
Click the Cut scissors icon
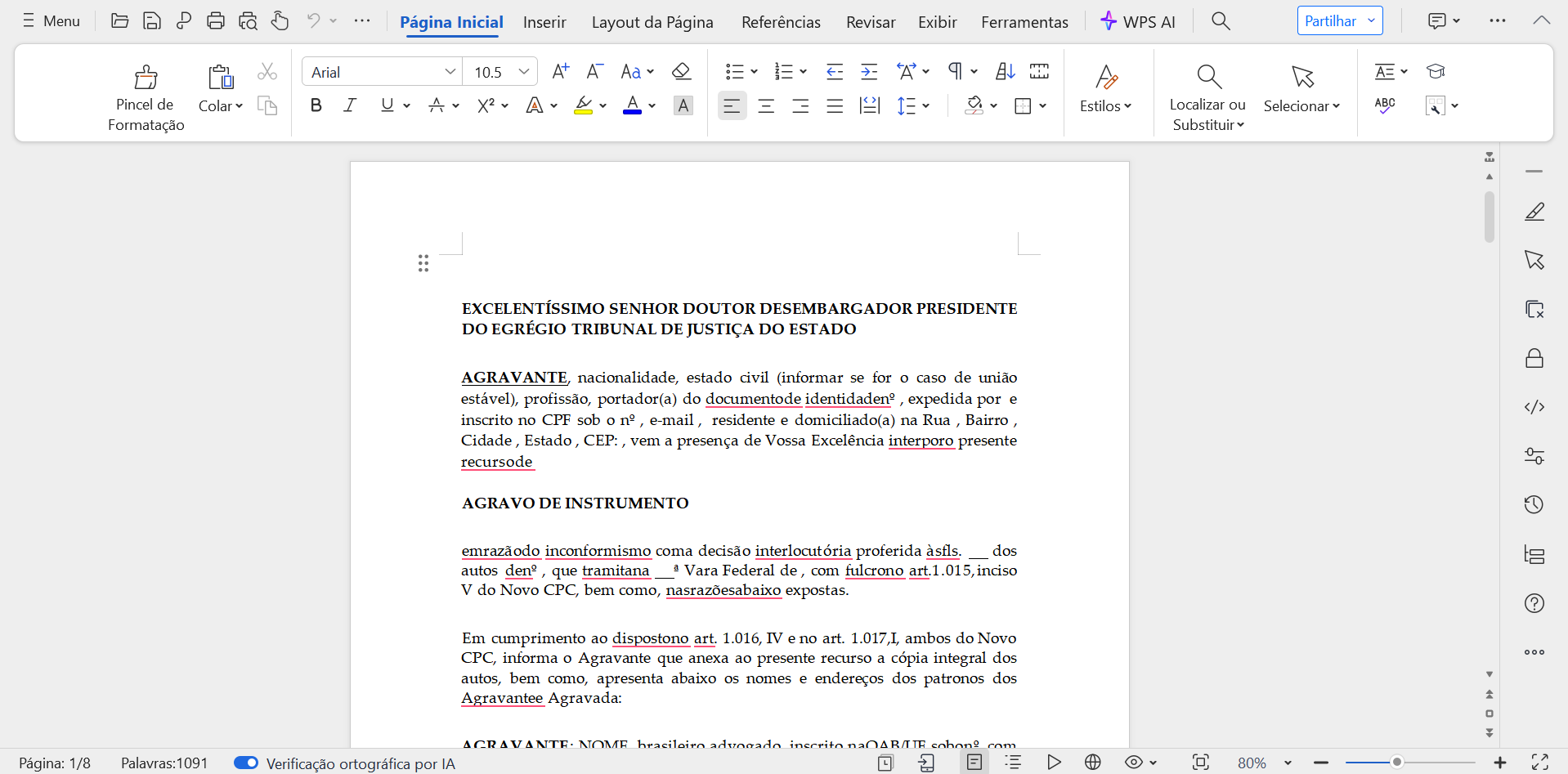(267, 72)
